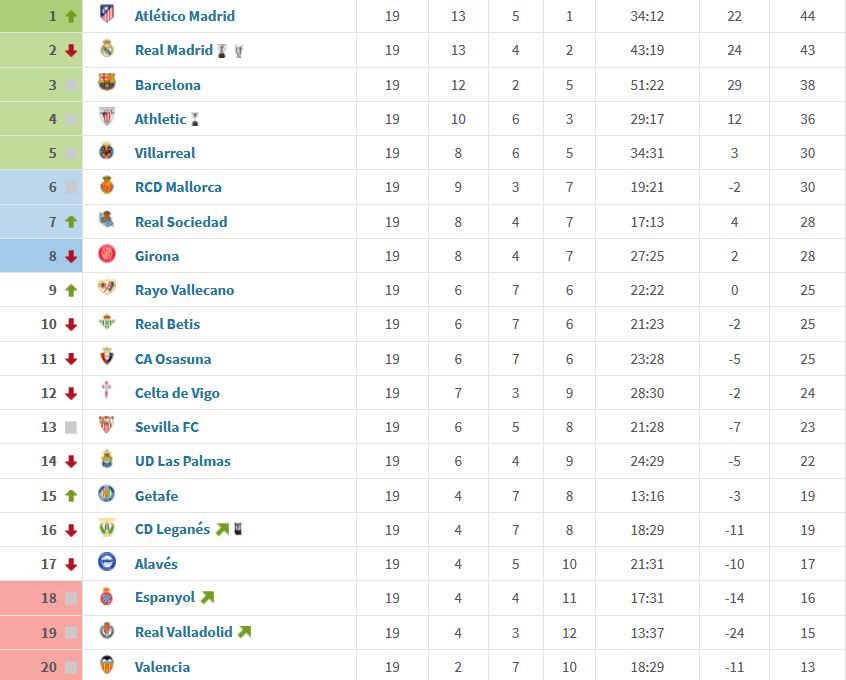Image resolution: width=846 pixels, height=680 pixels.
Task: Click the Barcelona club crest icon
Action: click(x=107, y=82)
